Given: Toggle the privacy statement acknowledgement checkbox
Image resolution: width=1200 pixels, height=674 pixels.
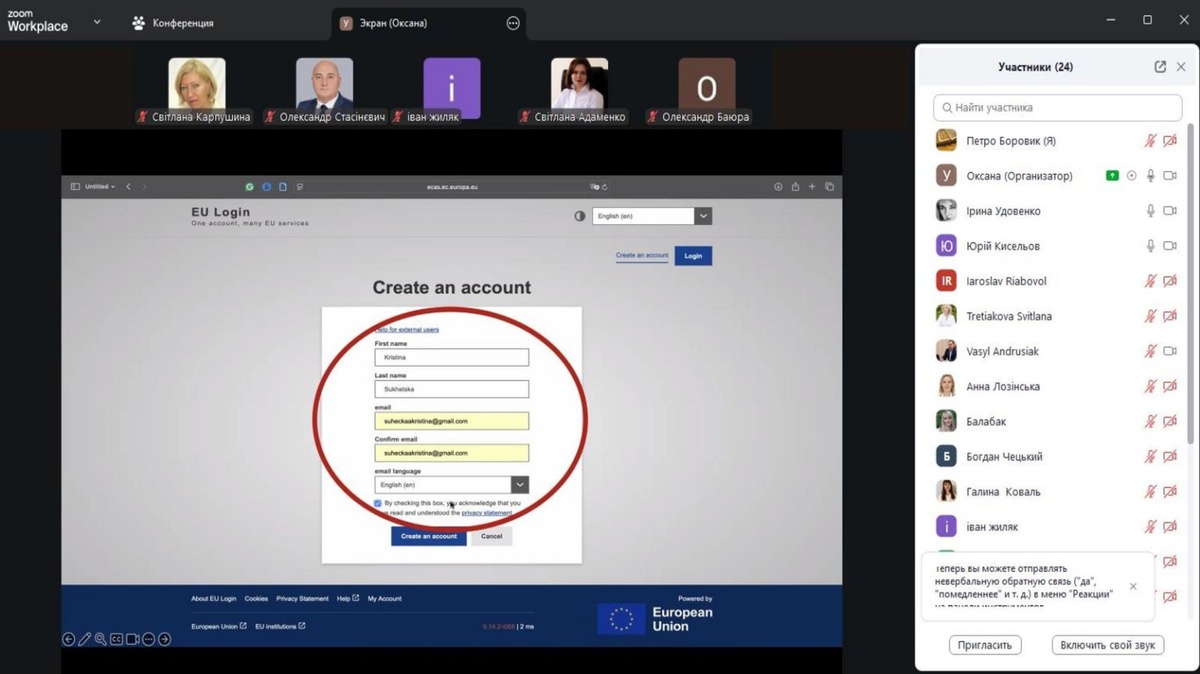Looking at the screenshot, I should [378, 504].
